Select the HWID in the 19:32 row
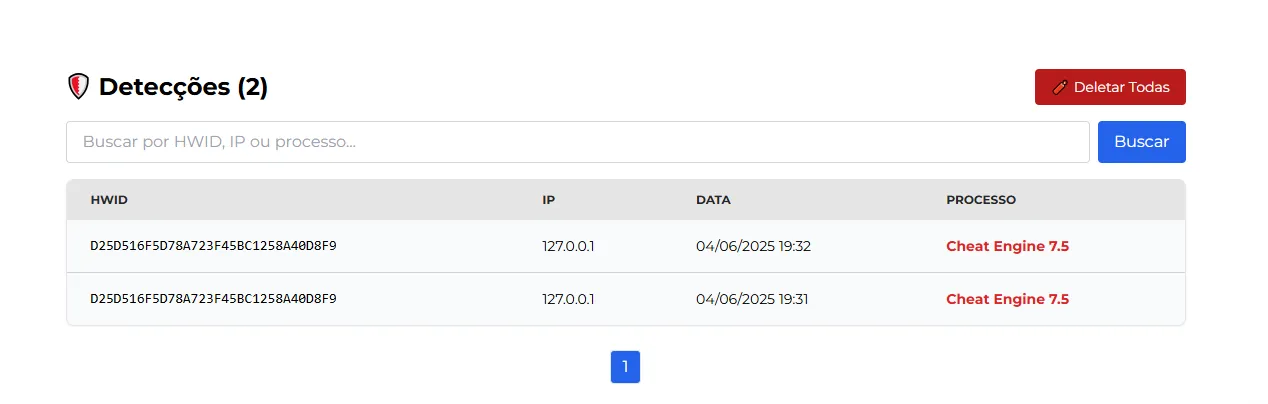 point(213,246)
